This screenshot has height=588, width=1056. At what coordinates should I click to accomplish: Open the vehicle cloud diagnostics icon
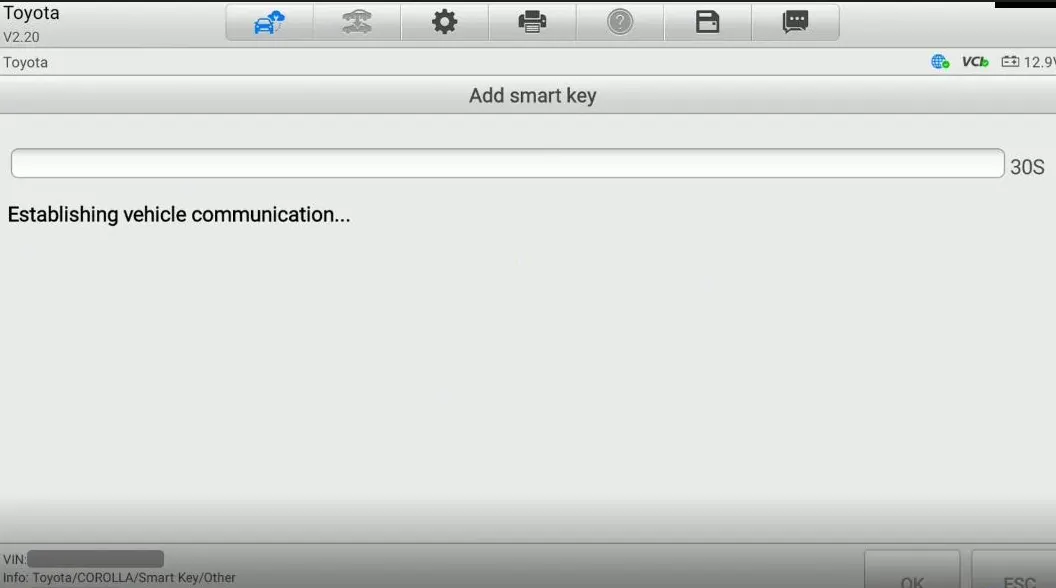click(269, 22)
